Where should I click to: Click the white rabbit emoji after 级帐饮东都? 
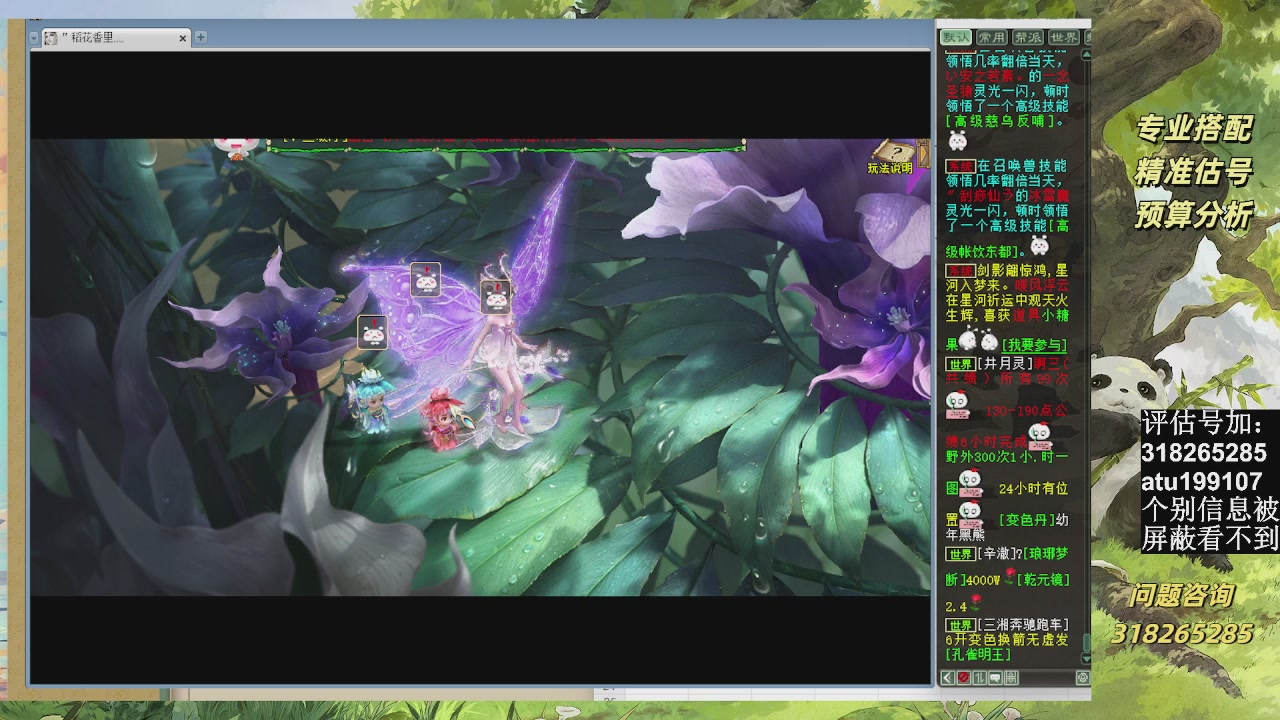1040,245
